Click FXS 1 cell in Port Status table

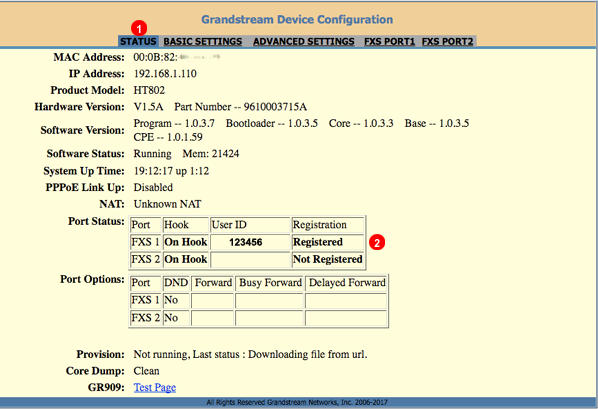145,242
